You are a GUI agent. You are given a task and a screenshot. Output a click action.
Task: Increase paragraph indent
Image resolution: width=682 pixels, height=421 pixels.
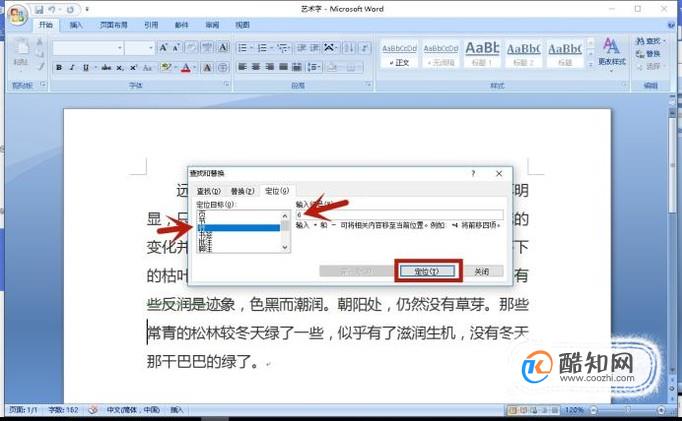coord(315,47)
